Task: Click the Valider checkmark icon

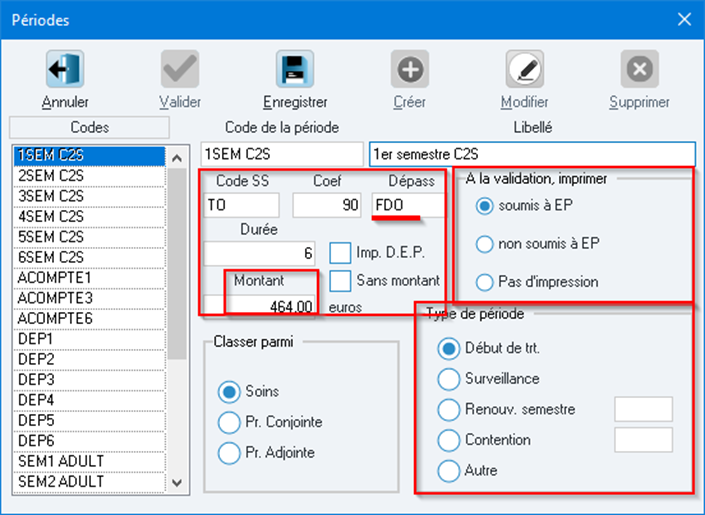Action: (x=180, y=69)
